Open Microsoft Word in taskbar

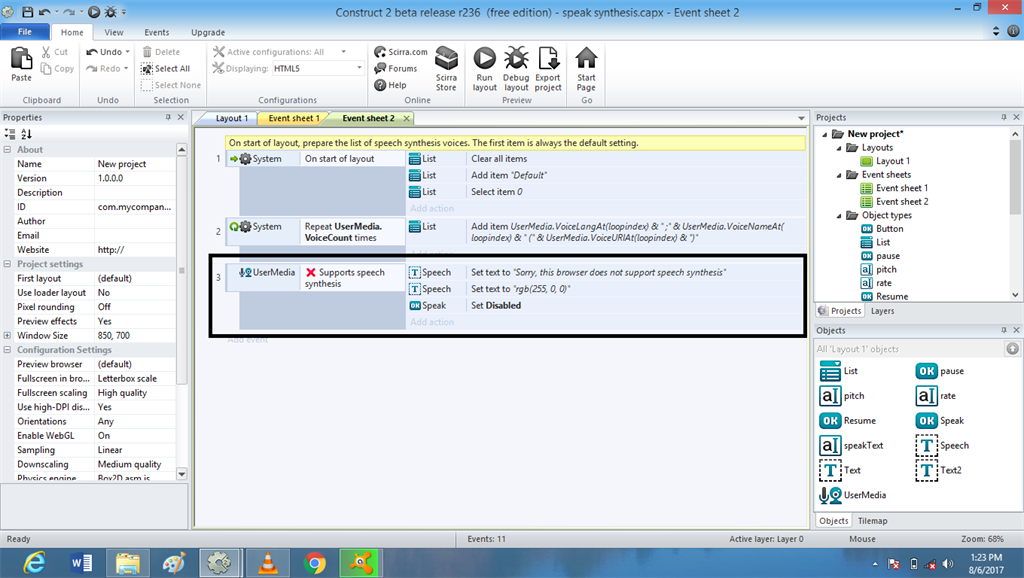(81, 563)
